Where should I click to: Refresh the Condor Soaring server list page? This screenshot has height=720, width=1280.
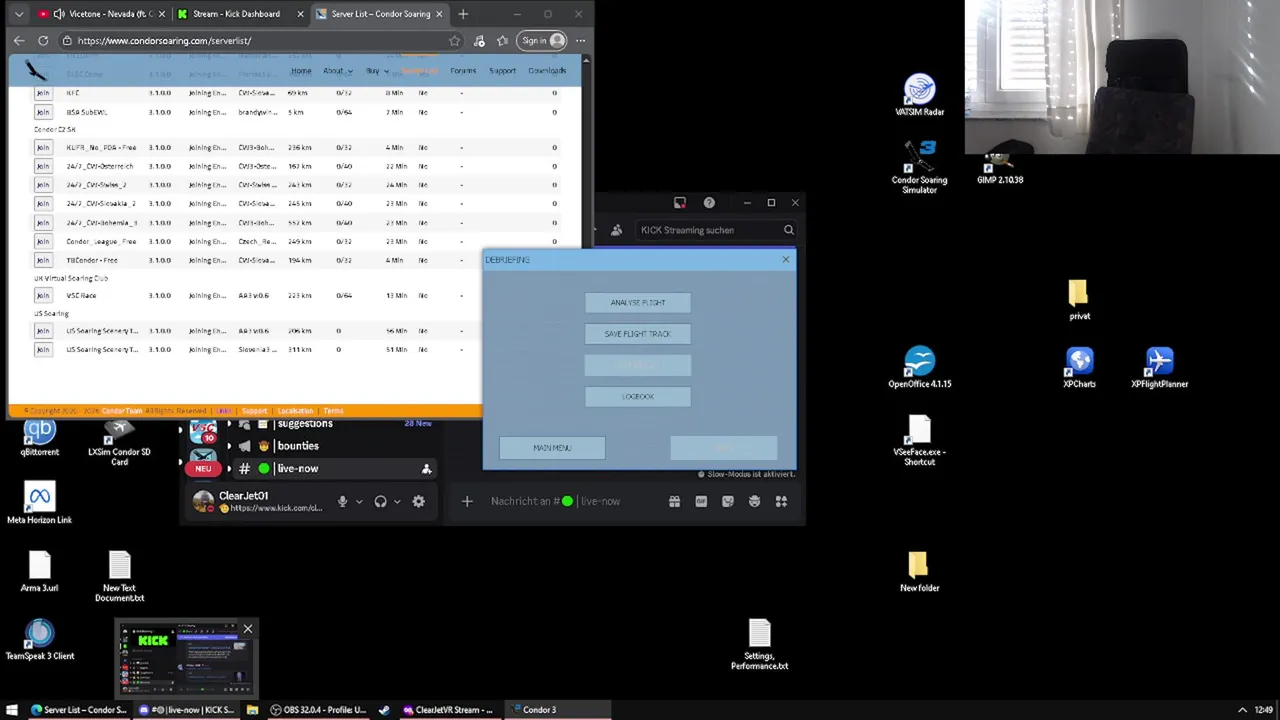[43, 41]
